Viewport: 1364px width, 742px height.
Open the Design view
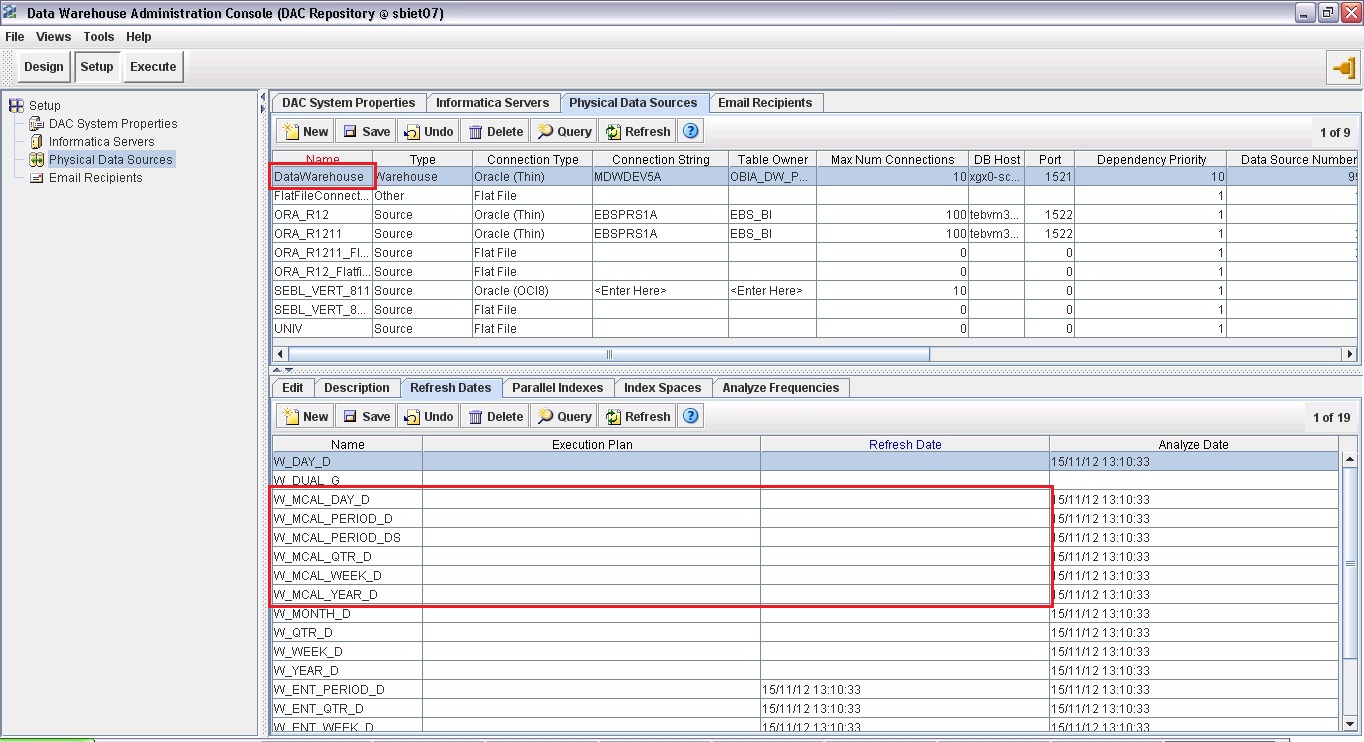43,66
